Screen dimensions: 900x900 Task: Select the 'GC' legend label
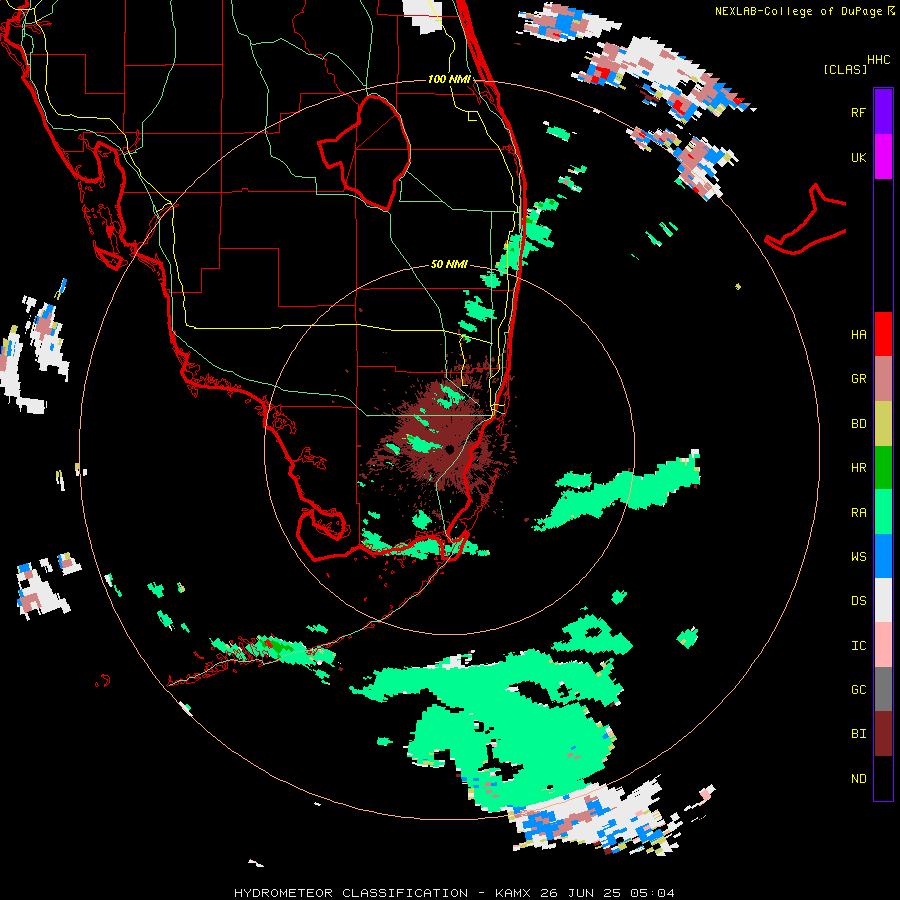[858, 689]
